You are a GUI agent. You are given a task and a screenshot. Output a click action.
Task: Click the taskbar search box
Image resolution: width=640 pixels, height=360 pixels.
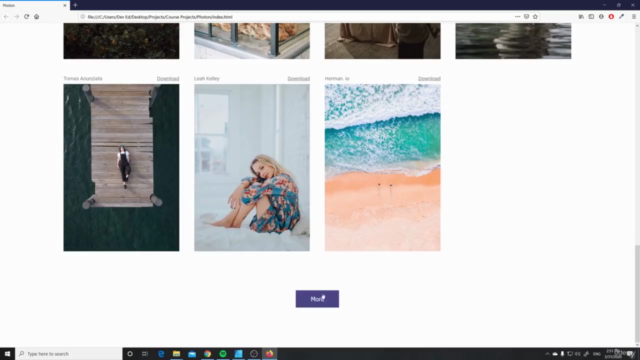click(x=69, y=353)
